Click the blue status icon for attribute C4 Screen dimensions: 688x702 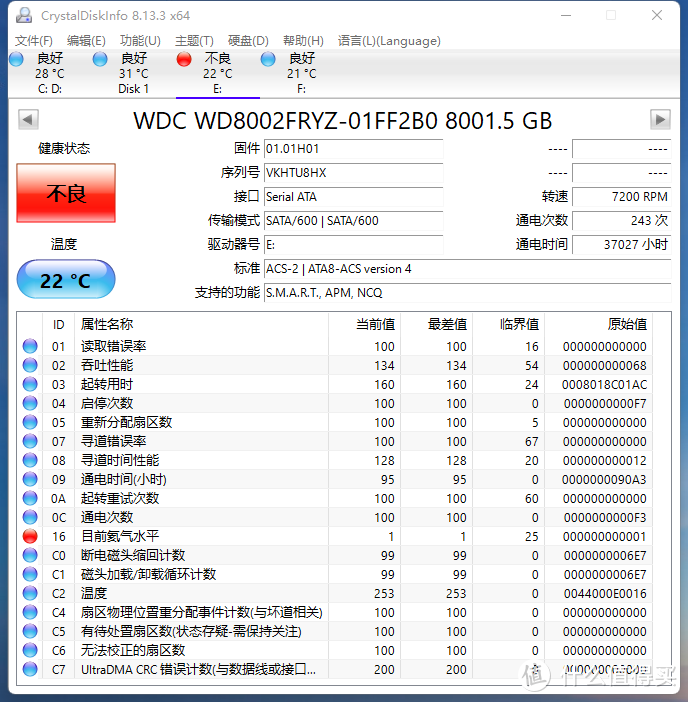(30, 612)
